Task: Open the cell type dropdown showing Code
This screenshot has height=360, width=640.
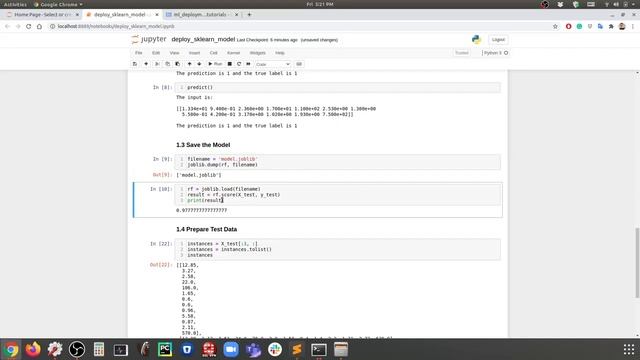Action: 273,64
